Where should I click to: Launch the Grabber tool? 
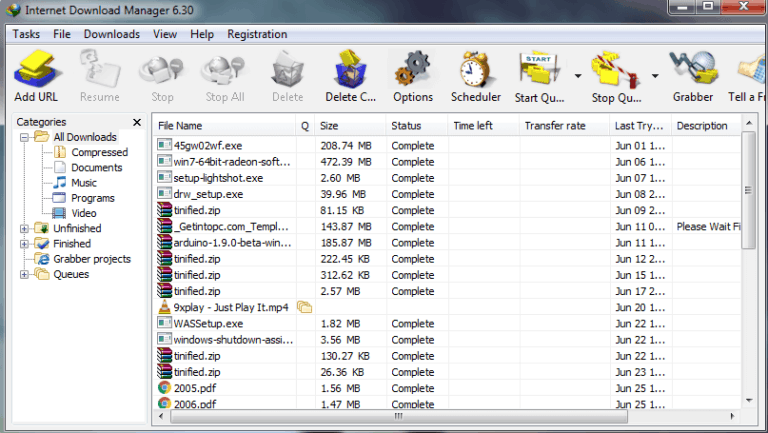click(692, 76)
